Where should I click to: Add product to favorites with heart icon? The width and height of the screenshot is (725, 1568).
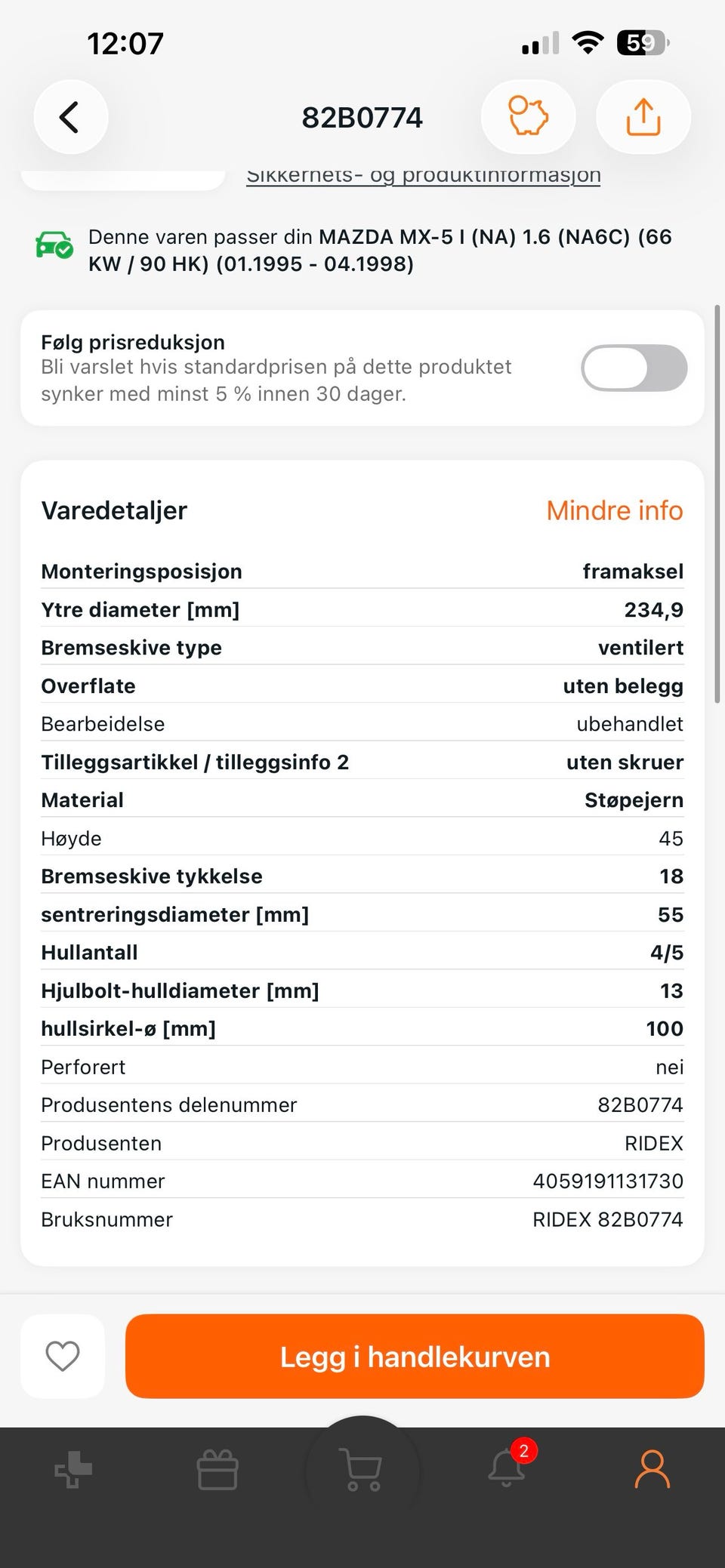[x=63, y=1356]
